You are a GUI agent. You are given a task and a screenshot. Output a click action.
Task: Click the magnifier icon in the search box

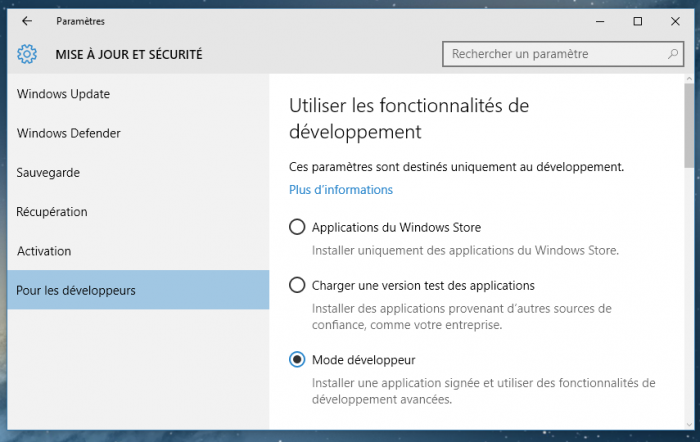click(673, 54)
